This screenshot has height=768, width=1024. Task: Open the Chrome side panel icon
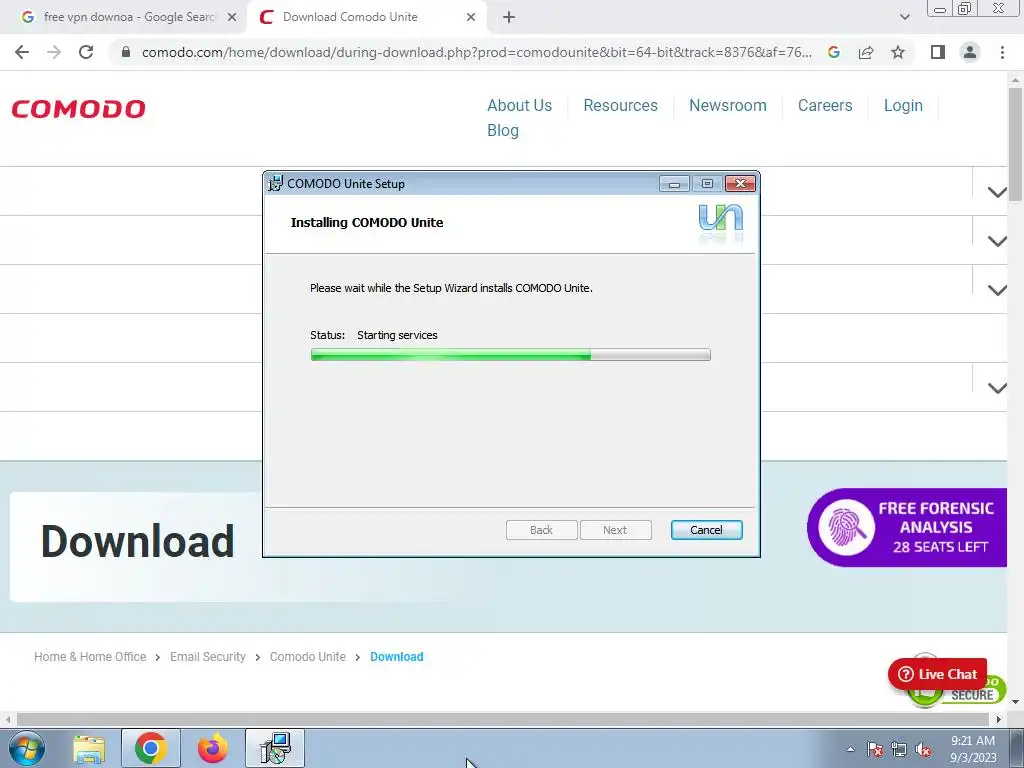tap(938, 52)
